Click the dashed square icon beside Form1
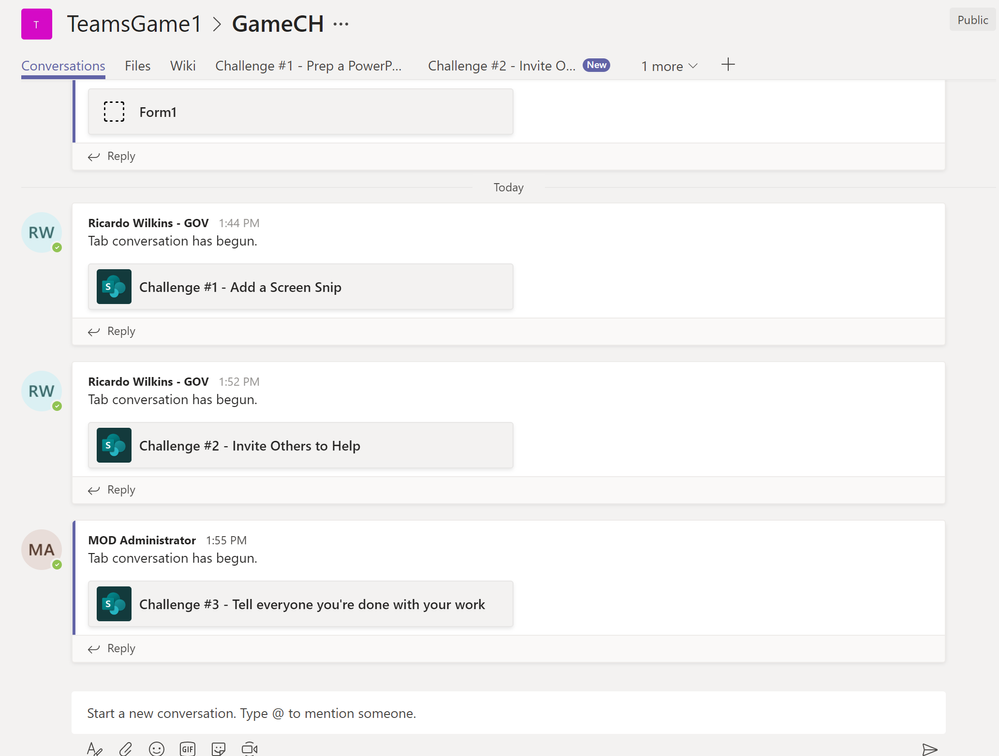This screenshot has height=756, width=999. tap(114, 111)
